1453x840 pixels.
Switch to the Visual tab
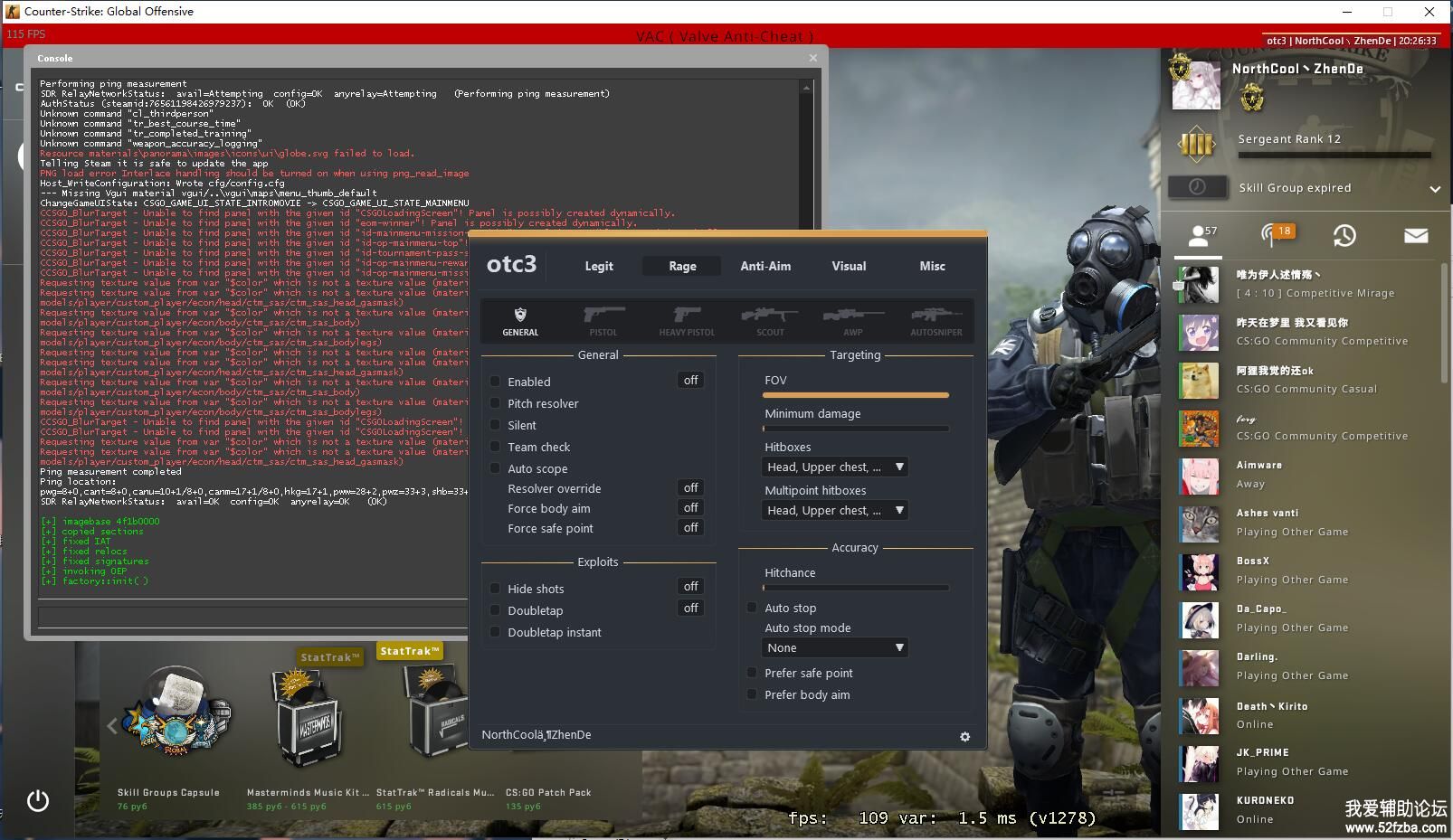[849, 266]
